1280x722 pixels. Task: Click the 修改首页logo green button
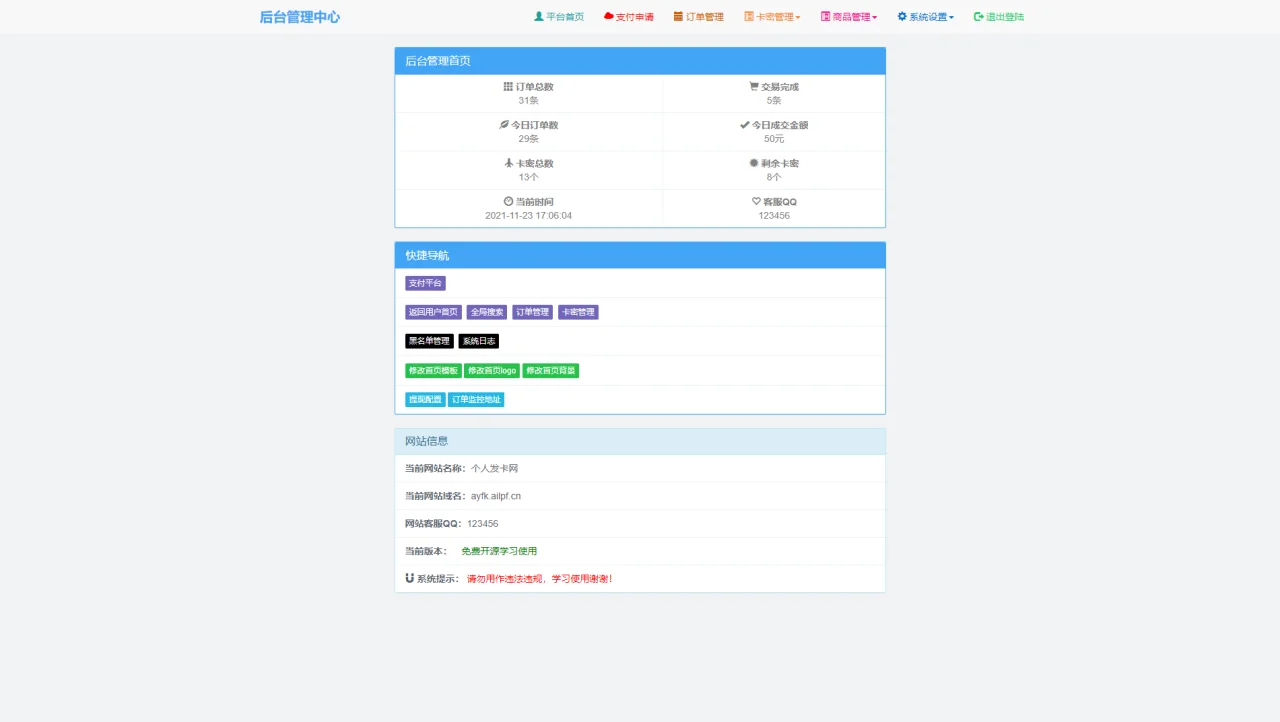coord(490,370)
